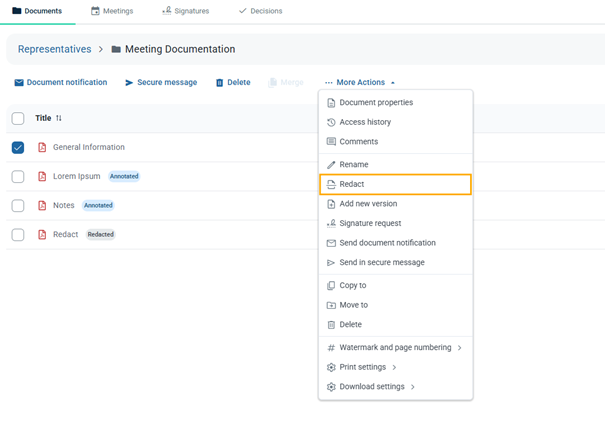Screen dimensions: 605x439
Task: Collapse the More Actions dropdown
Action: (x=359, y=83)
